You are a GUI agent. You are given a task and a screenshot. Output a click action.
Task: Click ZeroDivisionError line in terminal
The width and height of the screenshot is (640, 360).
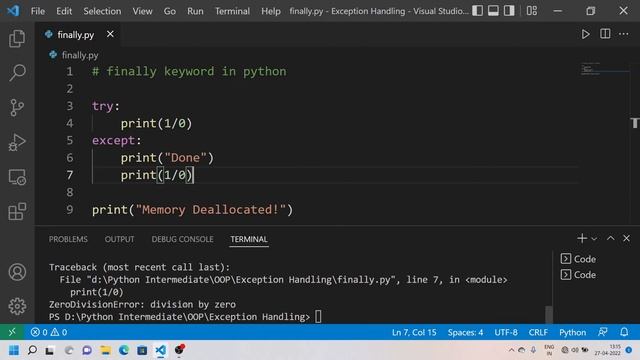pos(142,304)
